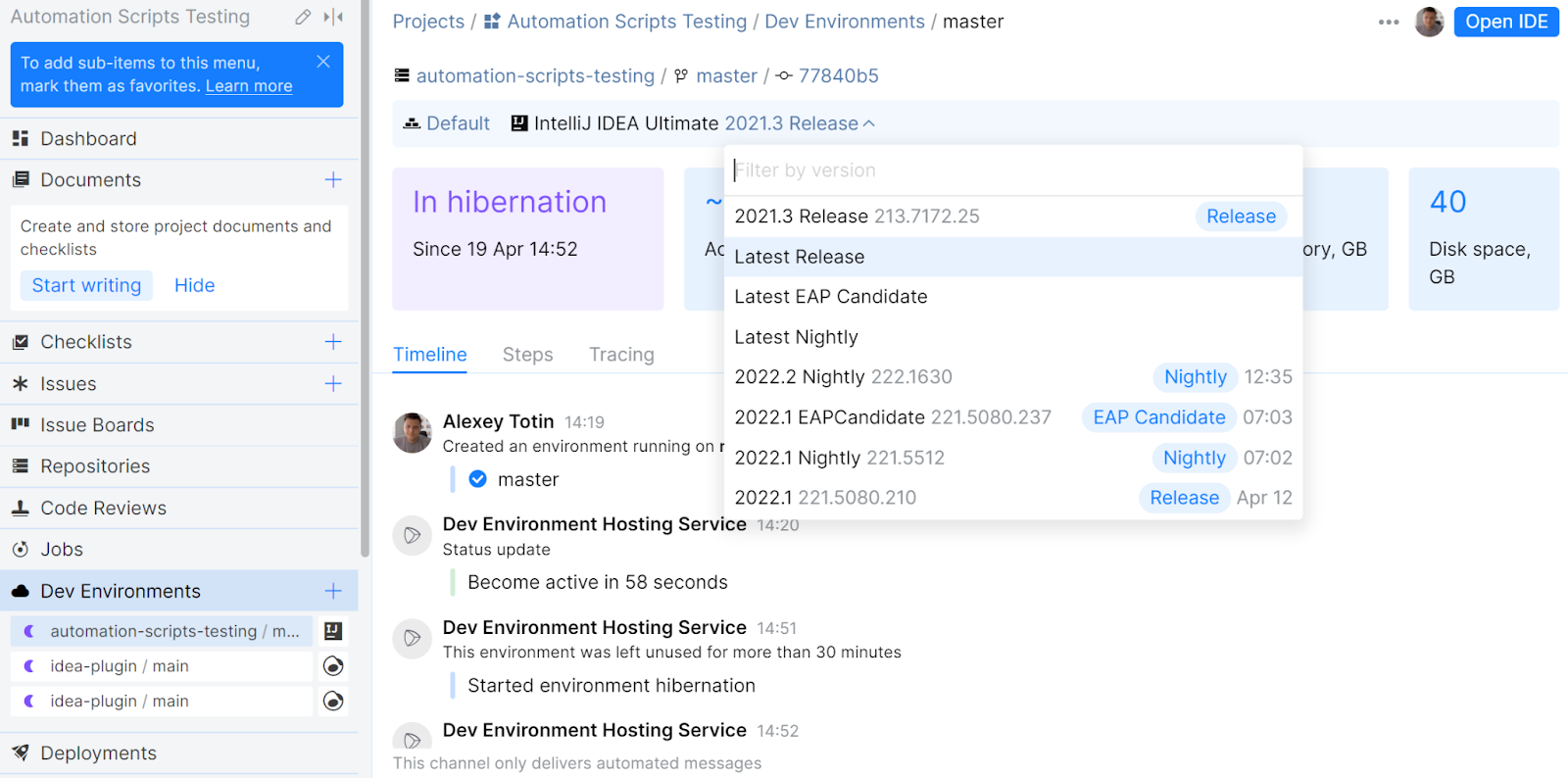Screen dimensions: 1568x778
Task: Click Alexey Totin's avatar in timeline
Action: coord(413,432)
